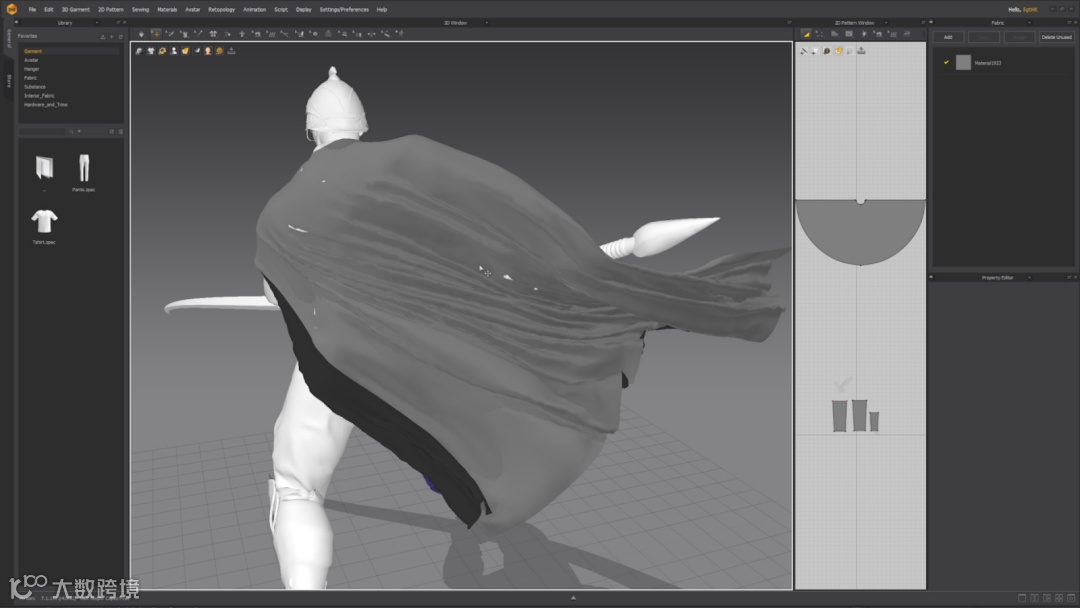Open the Sewing menu
Screen dimensions: 1080x608
[140, 9]
